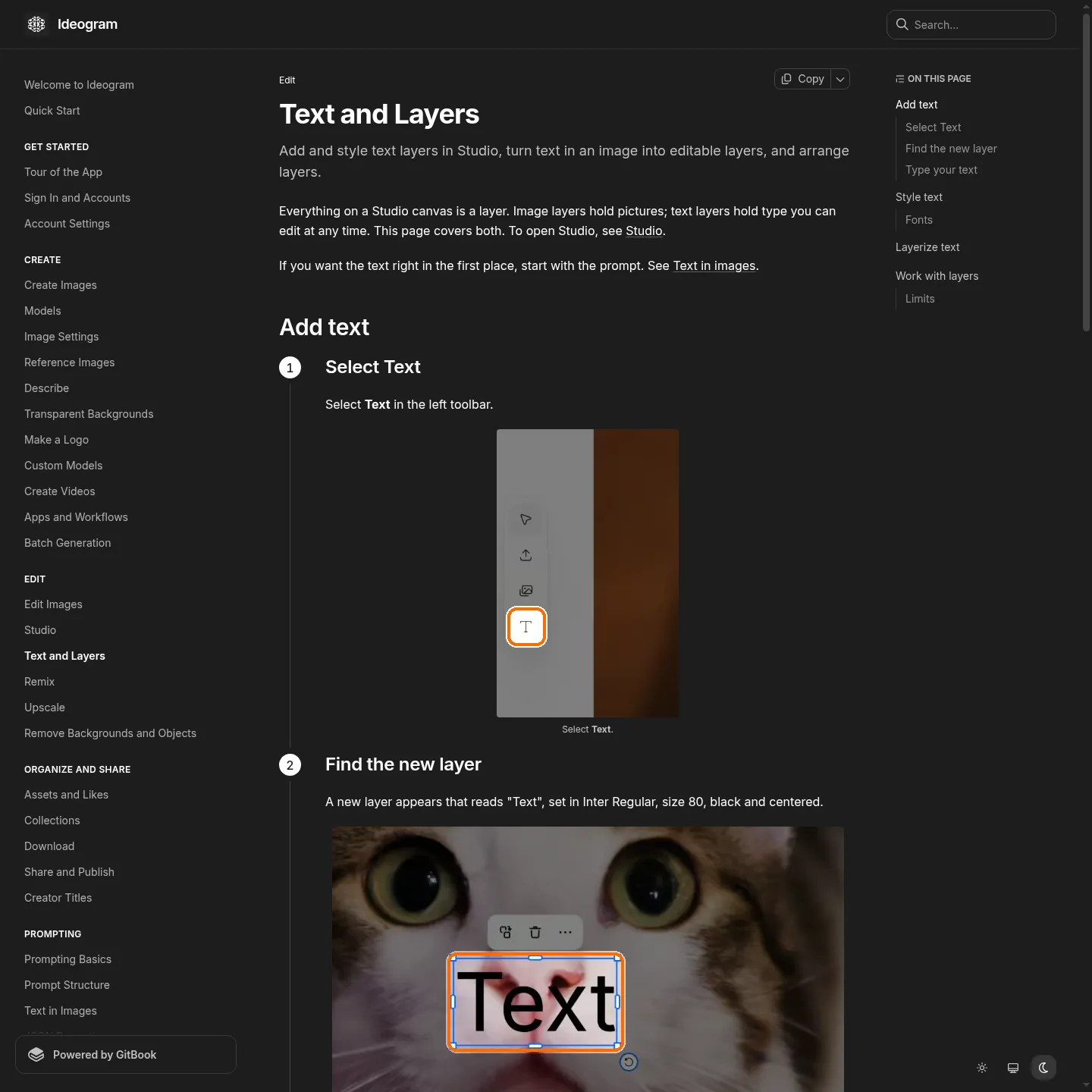Open Remove Backgrounds and Objects page
Viewport: 1092px width, 1092px height.
(x=110, y=733)
